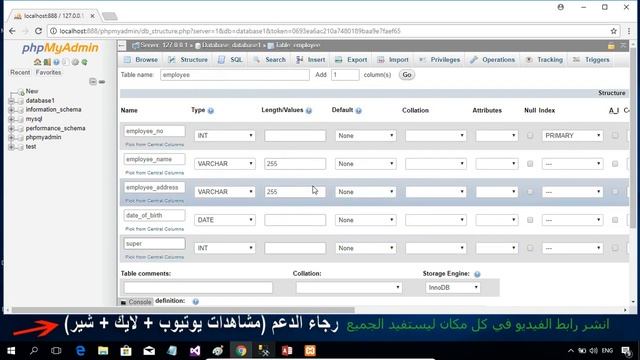The image size is (640, 360).
Task: Switch to the SQL tab
Action: click(231, 60)
